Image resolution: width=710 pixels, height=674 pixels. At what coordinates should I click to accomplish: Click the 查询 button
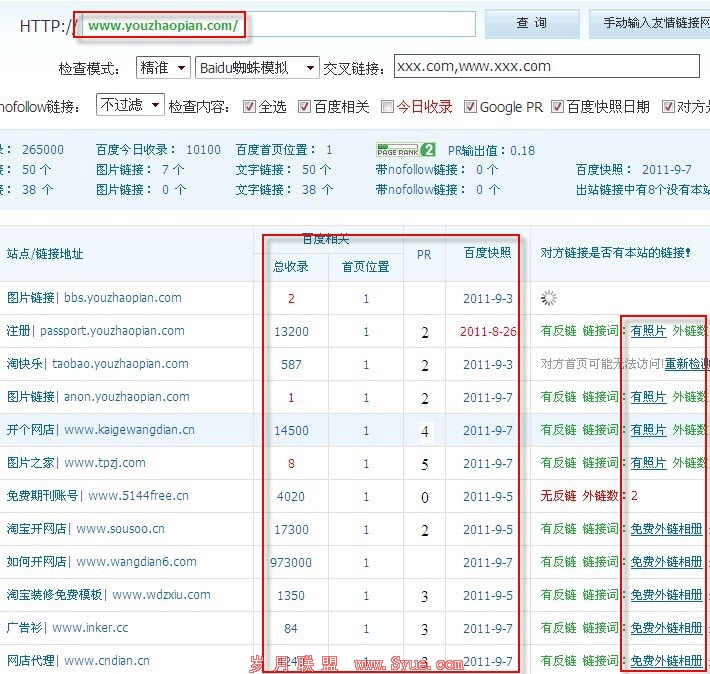tap(531, 24)
